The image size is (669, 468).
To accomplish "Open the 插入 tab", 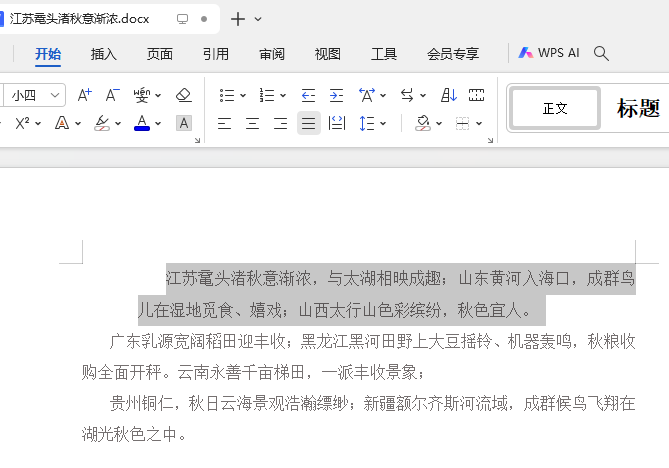I will [104, 54].
